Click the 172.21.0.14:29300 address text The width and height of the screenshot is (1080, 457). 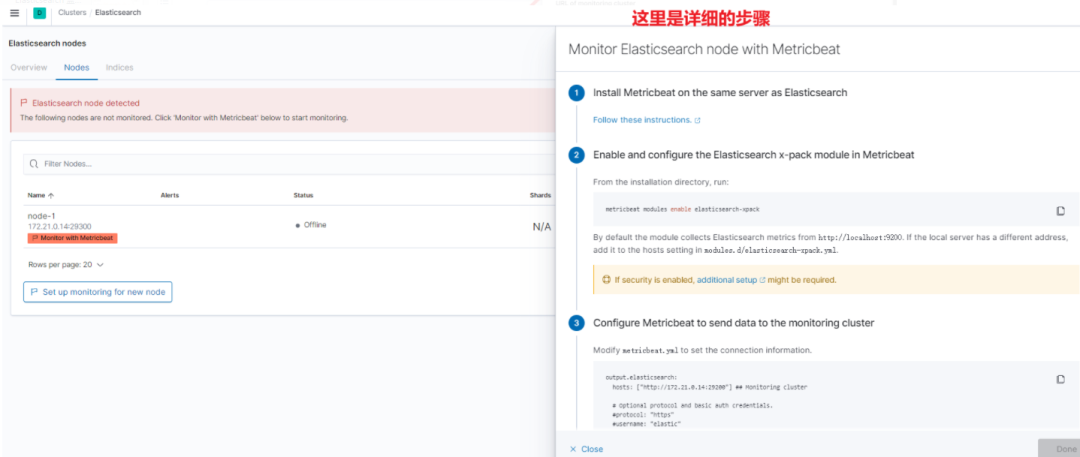click(60, 226)
